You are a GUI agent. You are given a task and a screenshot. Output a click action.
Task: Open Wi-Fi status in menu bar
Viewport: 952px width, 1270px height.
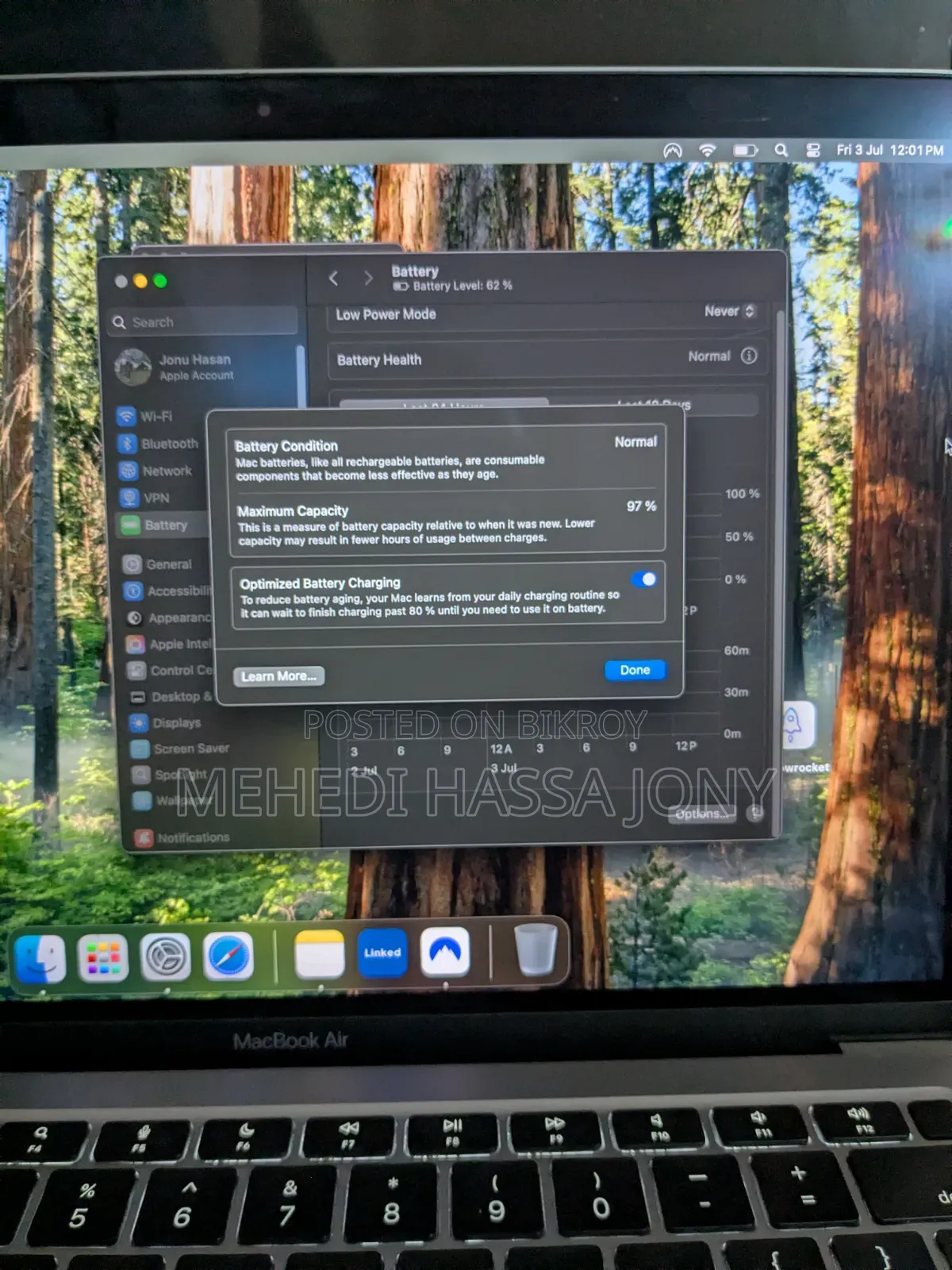click(707, 150)
